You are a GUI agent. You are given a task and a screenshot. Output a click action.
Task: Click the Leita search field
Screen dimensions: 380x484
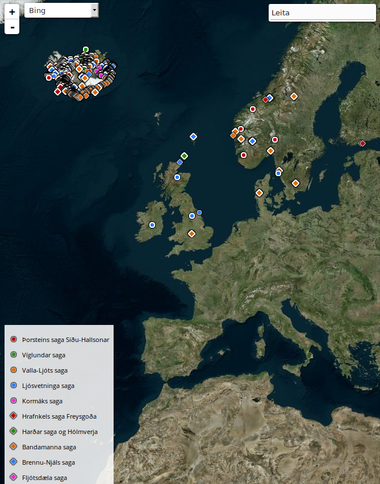(322, 13)
